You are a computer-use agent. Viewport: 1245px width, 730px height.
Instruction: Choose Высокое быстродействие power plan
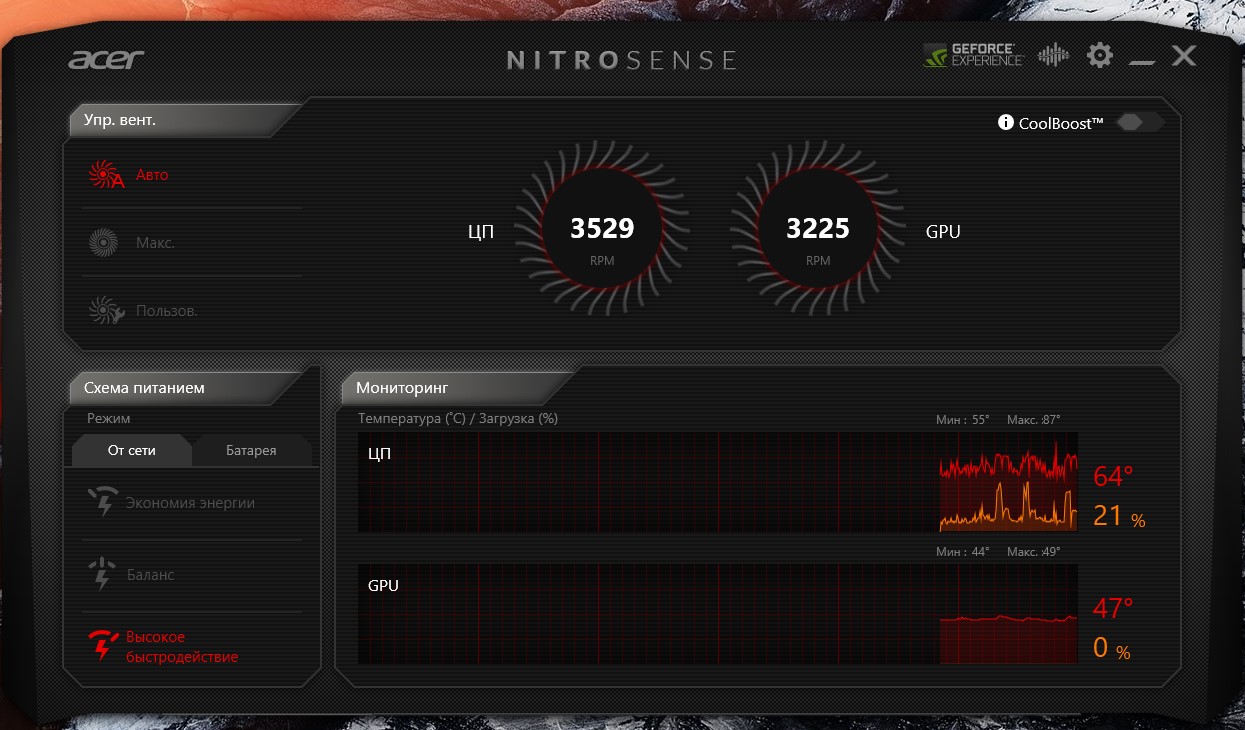pos(182,647)
